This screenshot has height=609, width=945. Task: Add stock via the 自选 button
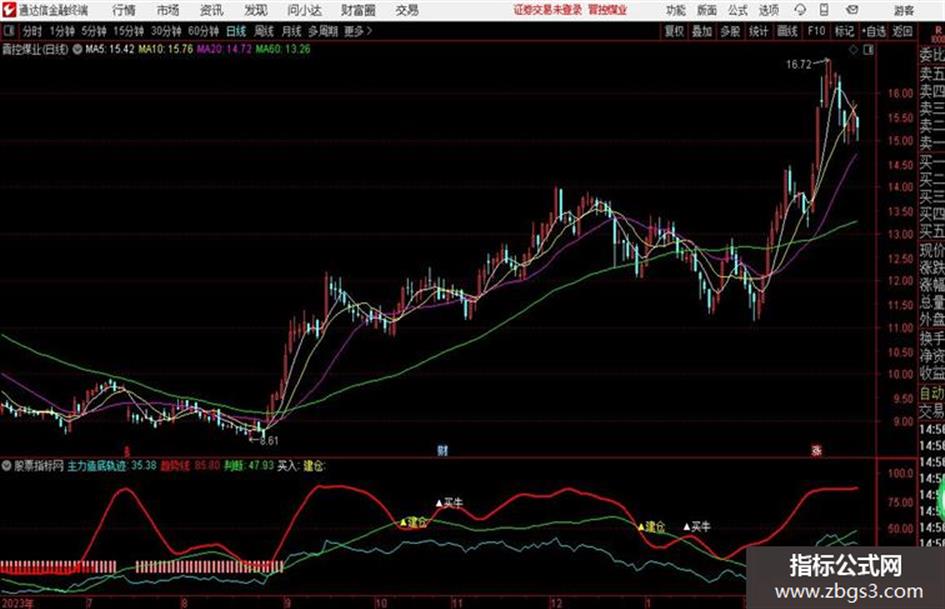point(874,31)
